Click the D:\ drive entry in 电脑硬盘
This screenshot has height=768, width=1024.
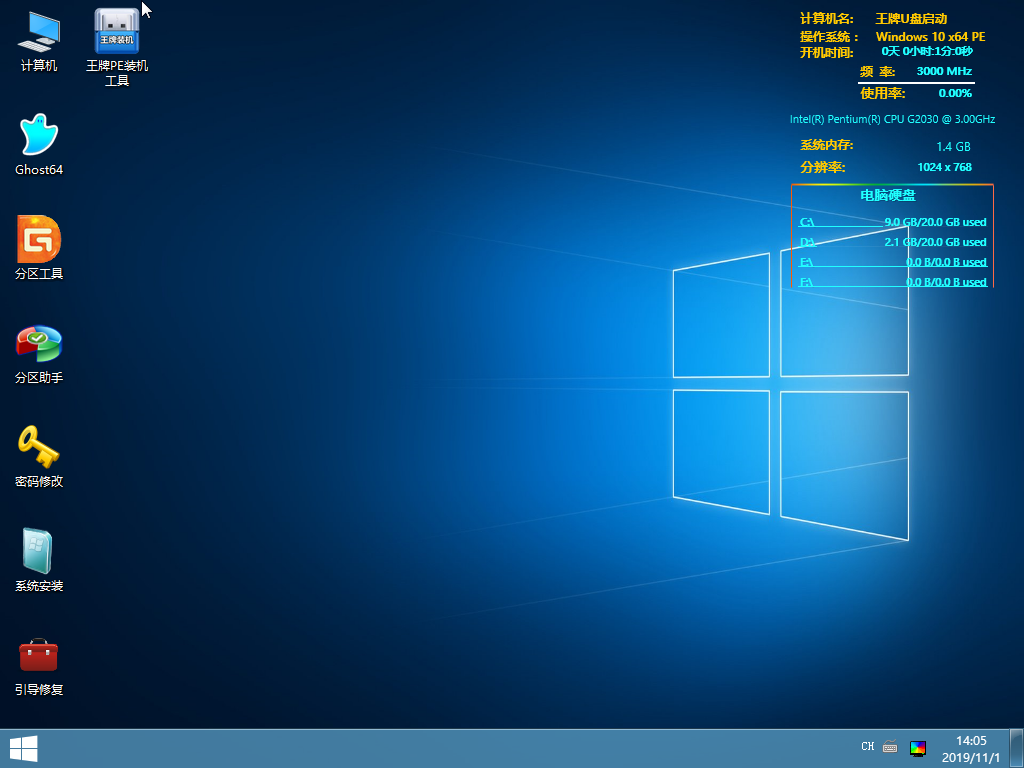pyautogui.click(x=893, y=242)
